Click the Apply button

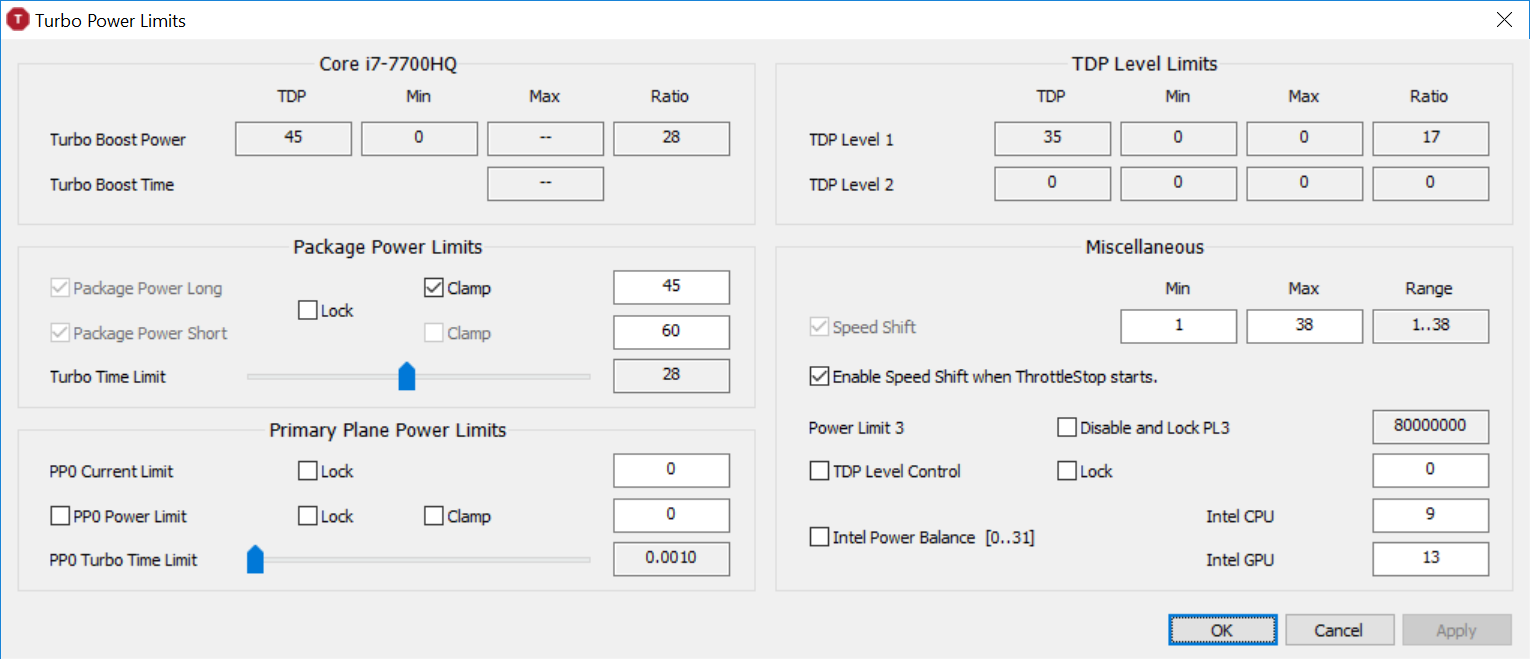tap(1456, 630)
